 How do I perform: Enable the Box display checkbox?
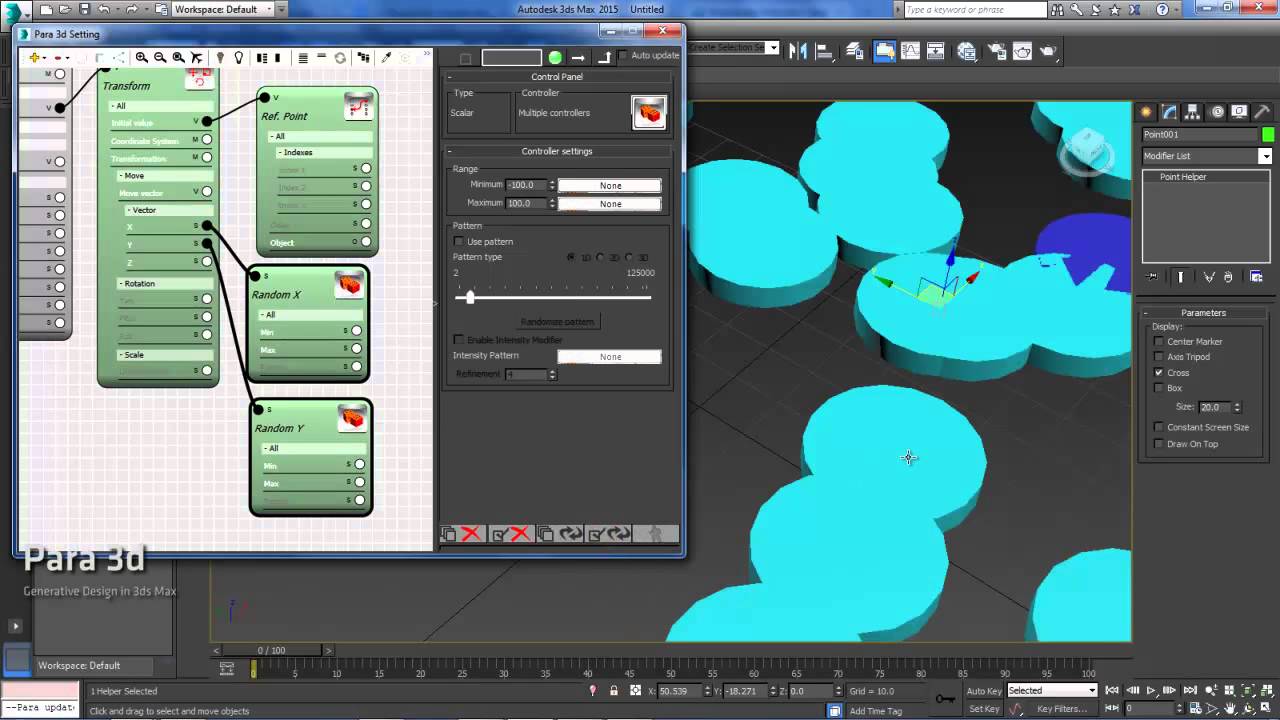[1159, 388]
